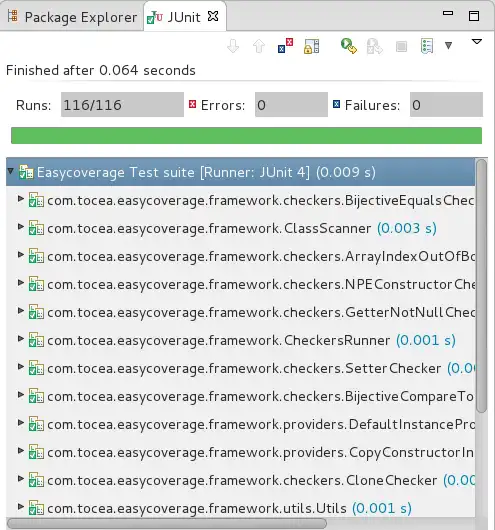Toggle show failures only filter

(x=285, y=46)
